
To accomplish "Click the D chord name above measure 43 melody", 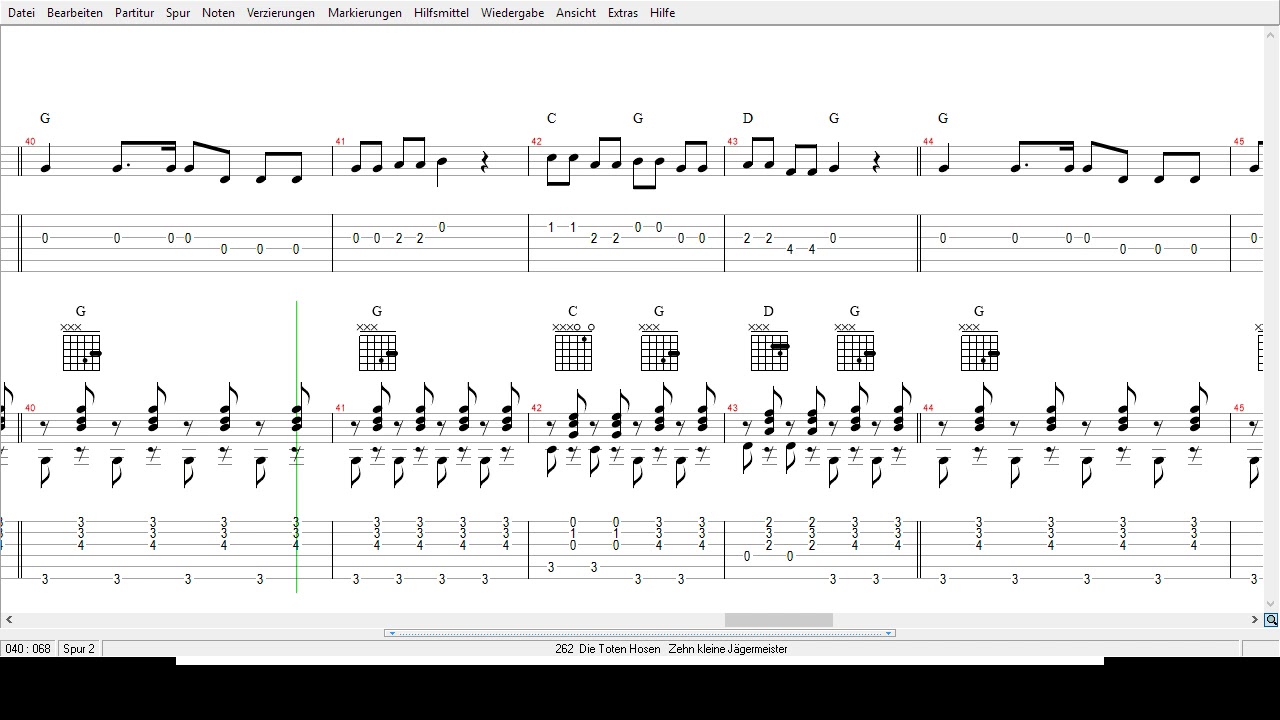I will [747, 118].
